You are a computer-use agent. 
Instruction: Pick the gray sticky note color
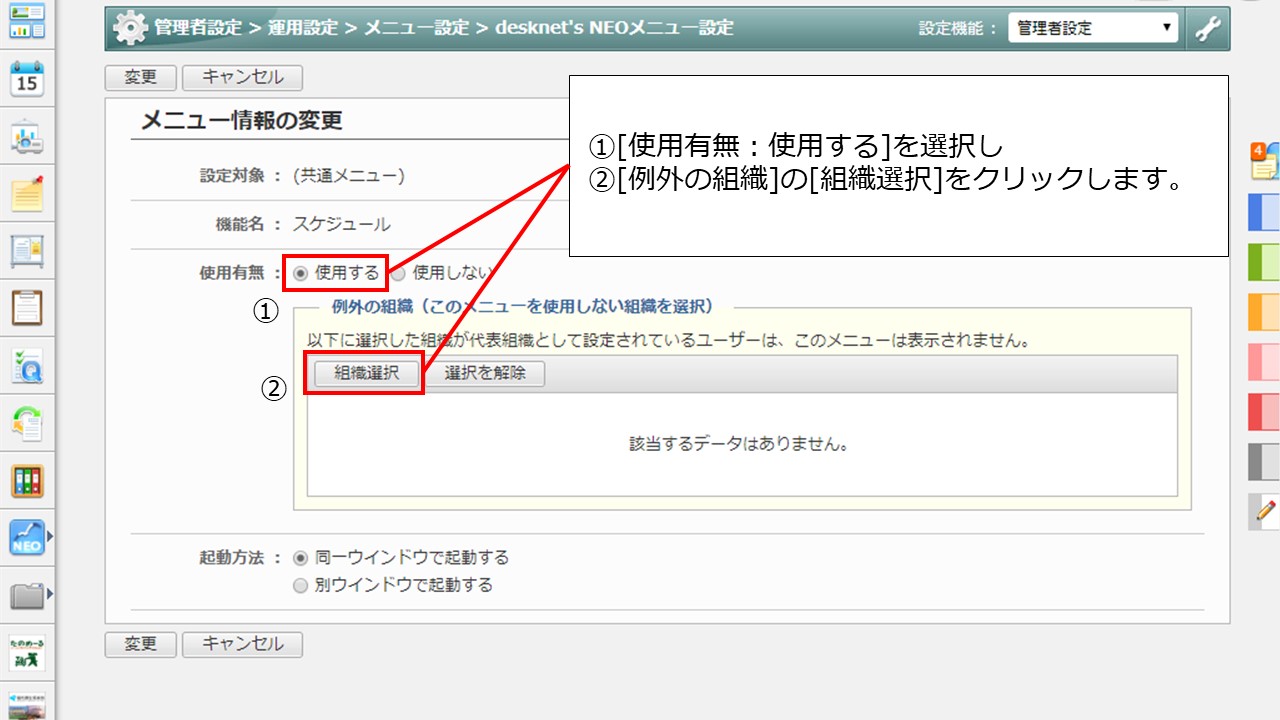(x=1265, y=461)
